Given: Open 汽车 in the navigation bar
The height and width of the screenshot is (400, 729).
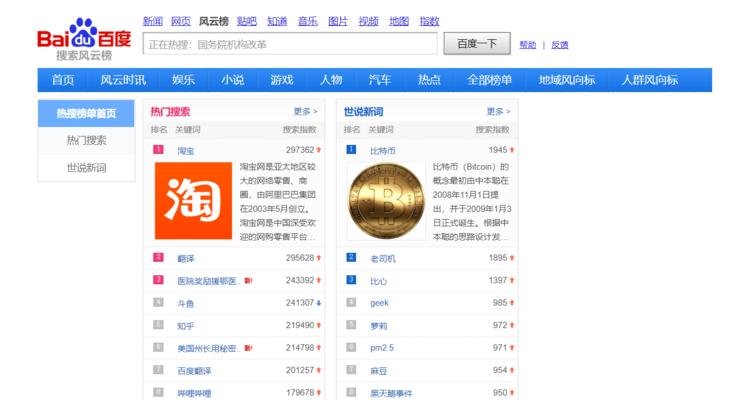Looking at the screenshot, I should (380, 80).
